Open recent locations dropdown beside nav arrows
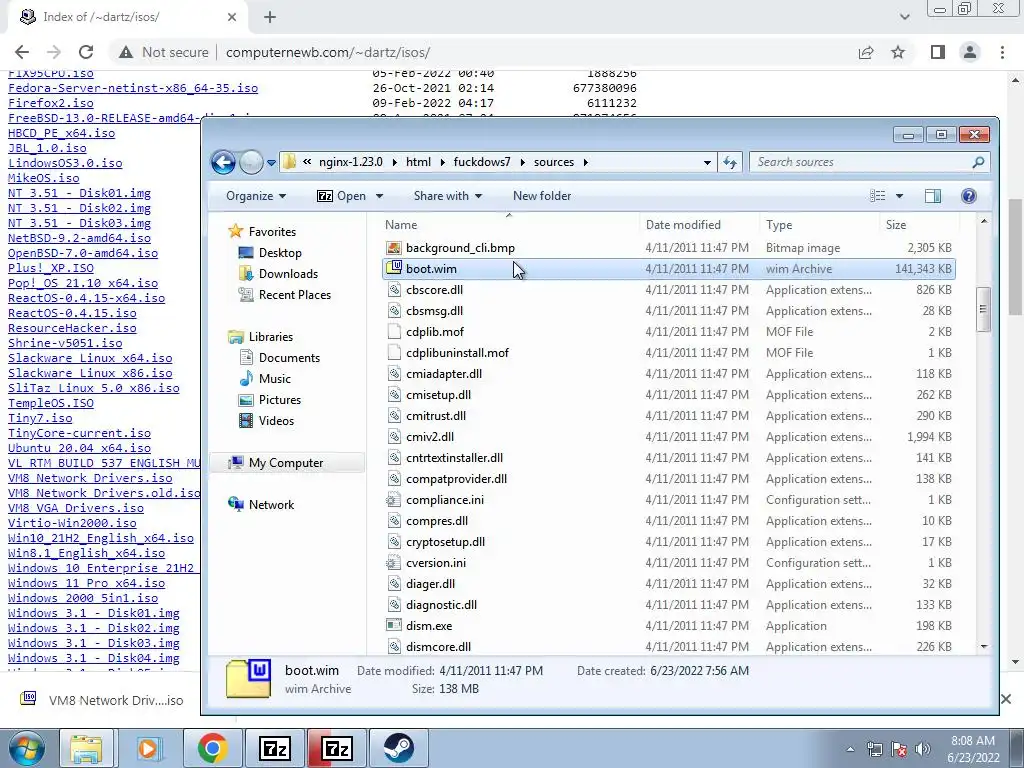The width and height of the screenshot is (1024, 768). [x=271, y=163]
